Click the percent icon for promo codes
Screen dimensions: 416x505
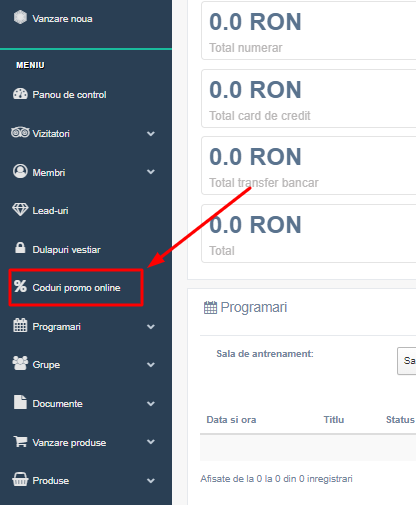pos(20,286)
